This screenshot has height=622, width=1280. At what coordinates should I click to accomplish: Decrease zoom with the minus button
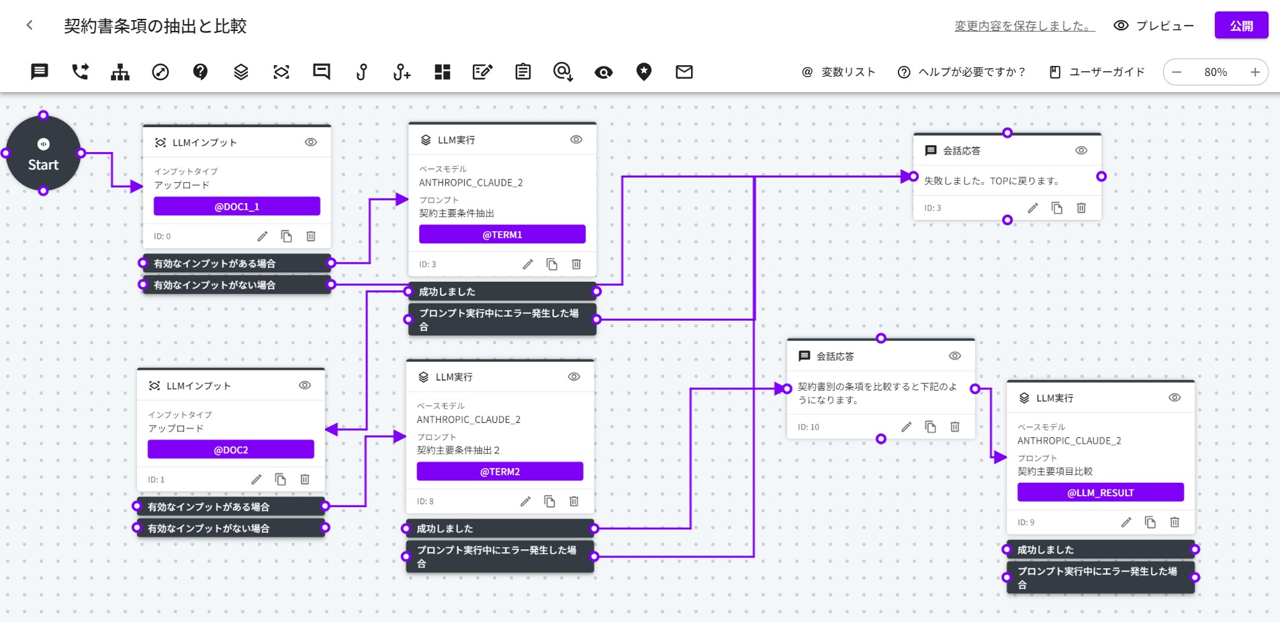[x=1177, y=72]
